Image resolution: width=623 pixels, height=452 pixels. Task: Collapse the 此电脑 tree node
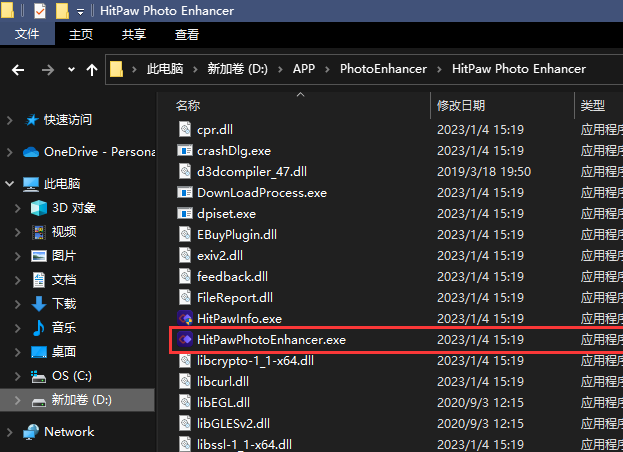[x=10, y=184]
